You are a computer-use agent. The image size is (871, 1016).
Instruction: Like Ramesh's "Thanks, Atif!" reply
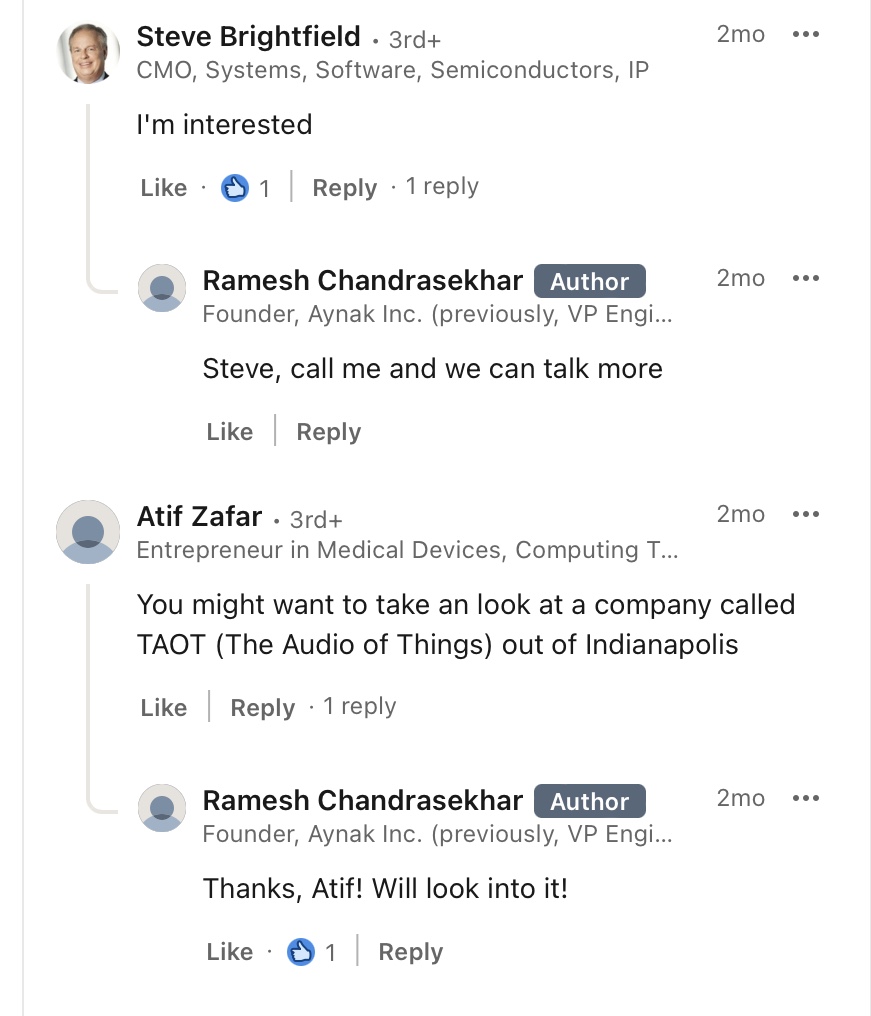pos(229,952)
